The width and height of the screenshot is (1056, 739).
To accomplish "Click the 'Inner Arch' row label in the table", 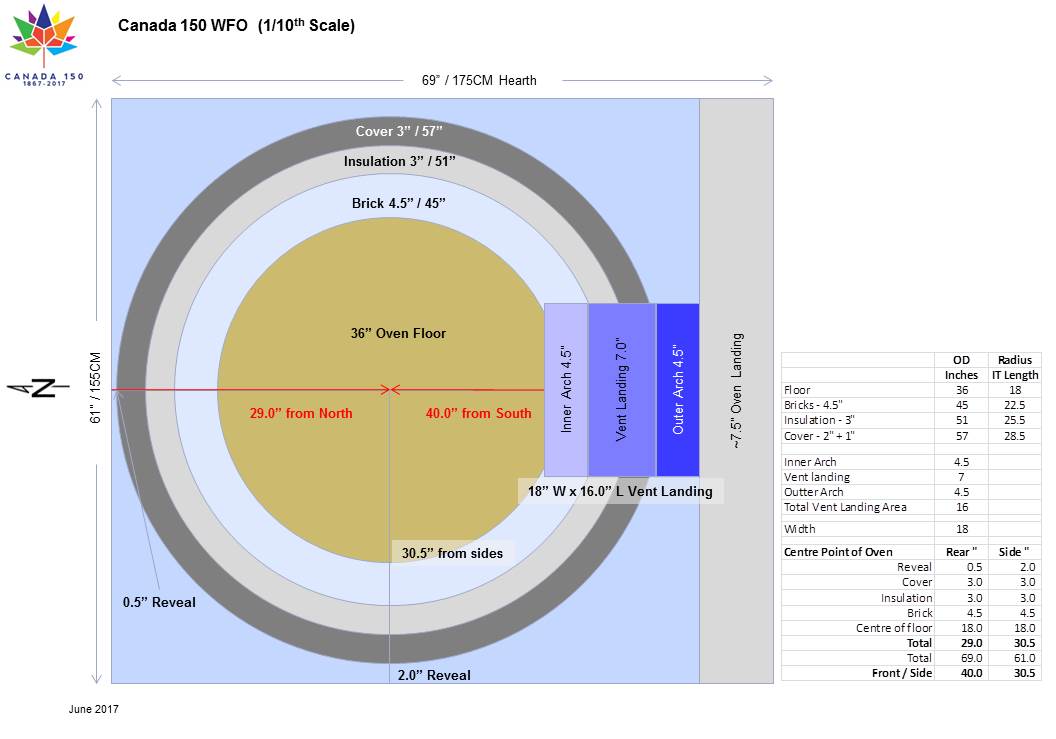I will click(x=810, y=462).
